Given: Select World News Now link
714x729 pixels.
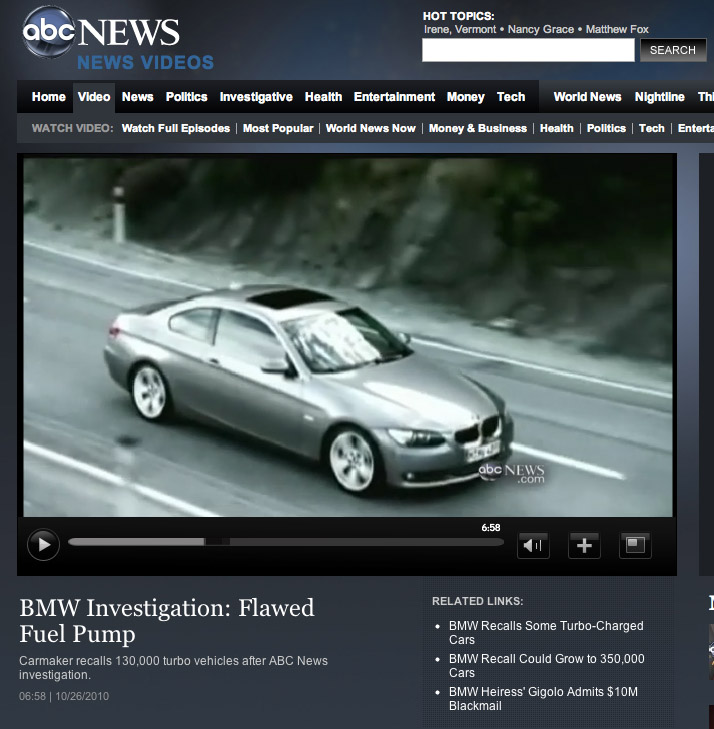Looking at the screenshot, I should pyautogui.click(x=370, y=128).
